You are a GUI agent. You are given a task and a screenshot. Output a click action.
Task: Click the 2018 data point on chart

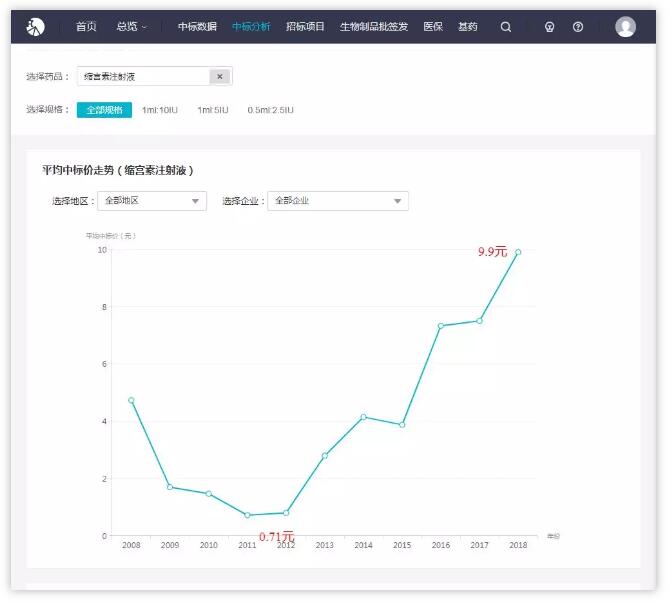(x=518, y=252)
